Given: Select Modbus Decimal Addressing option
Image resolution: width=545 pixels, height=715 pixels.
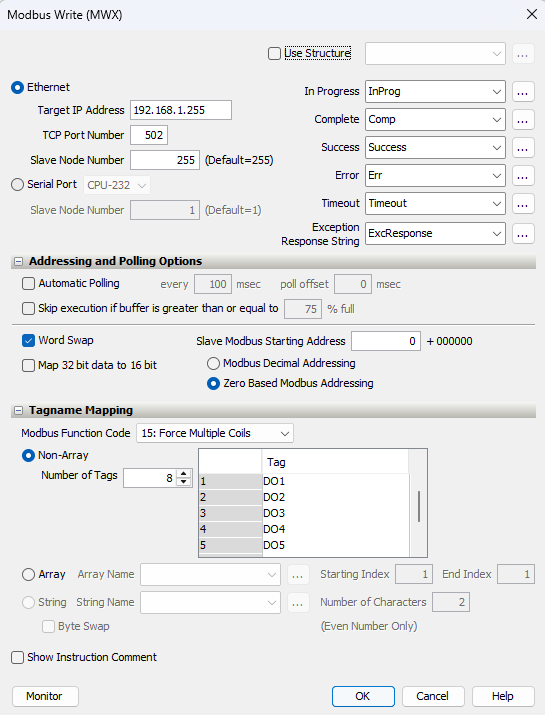Looking at the screenshot, I should pos(213,363).
